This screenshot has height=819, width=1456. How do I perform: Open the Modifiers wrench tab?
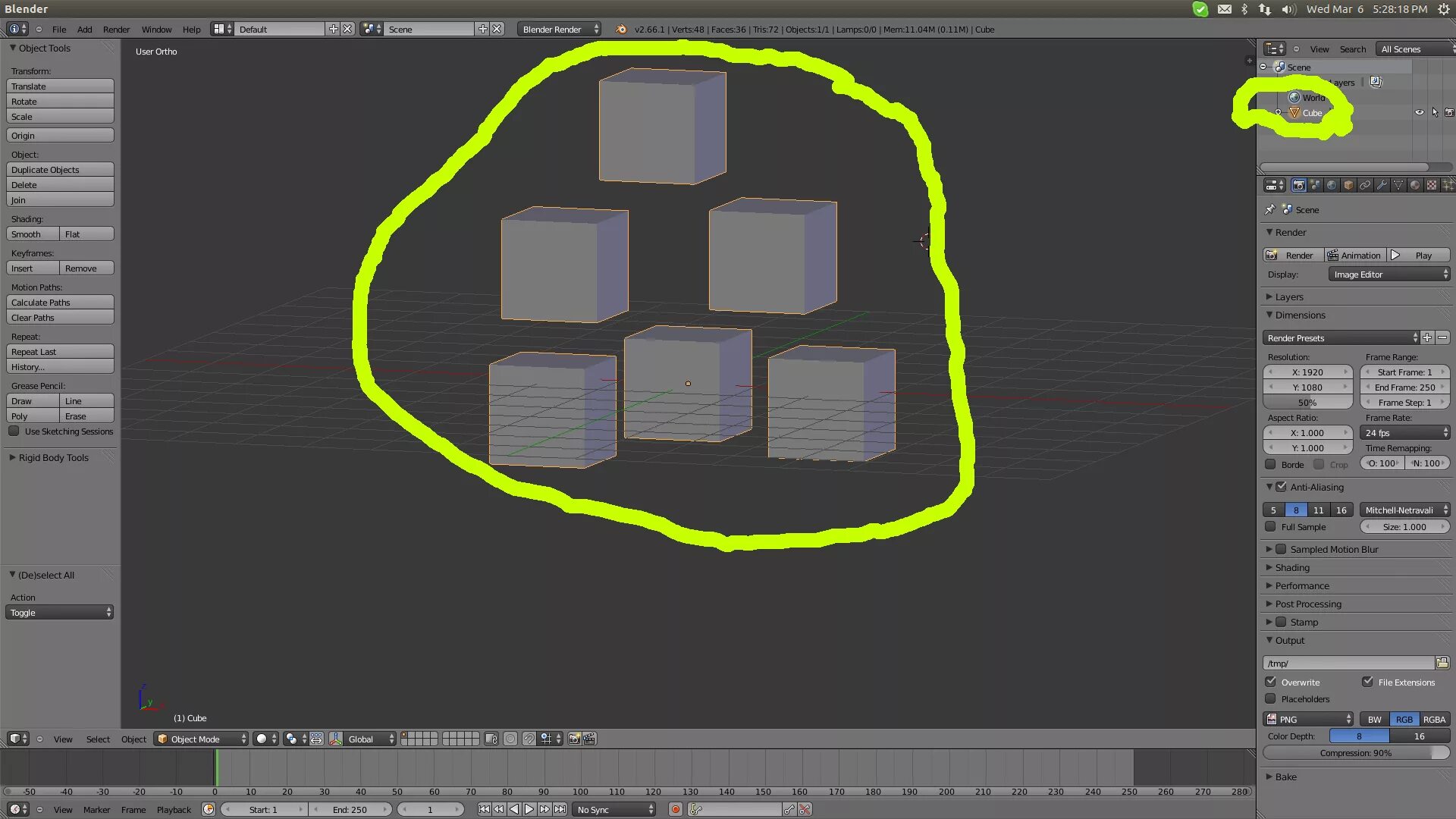(x=1382, y=185)
